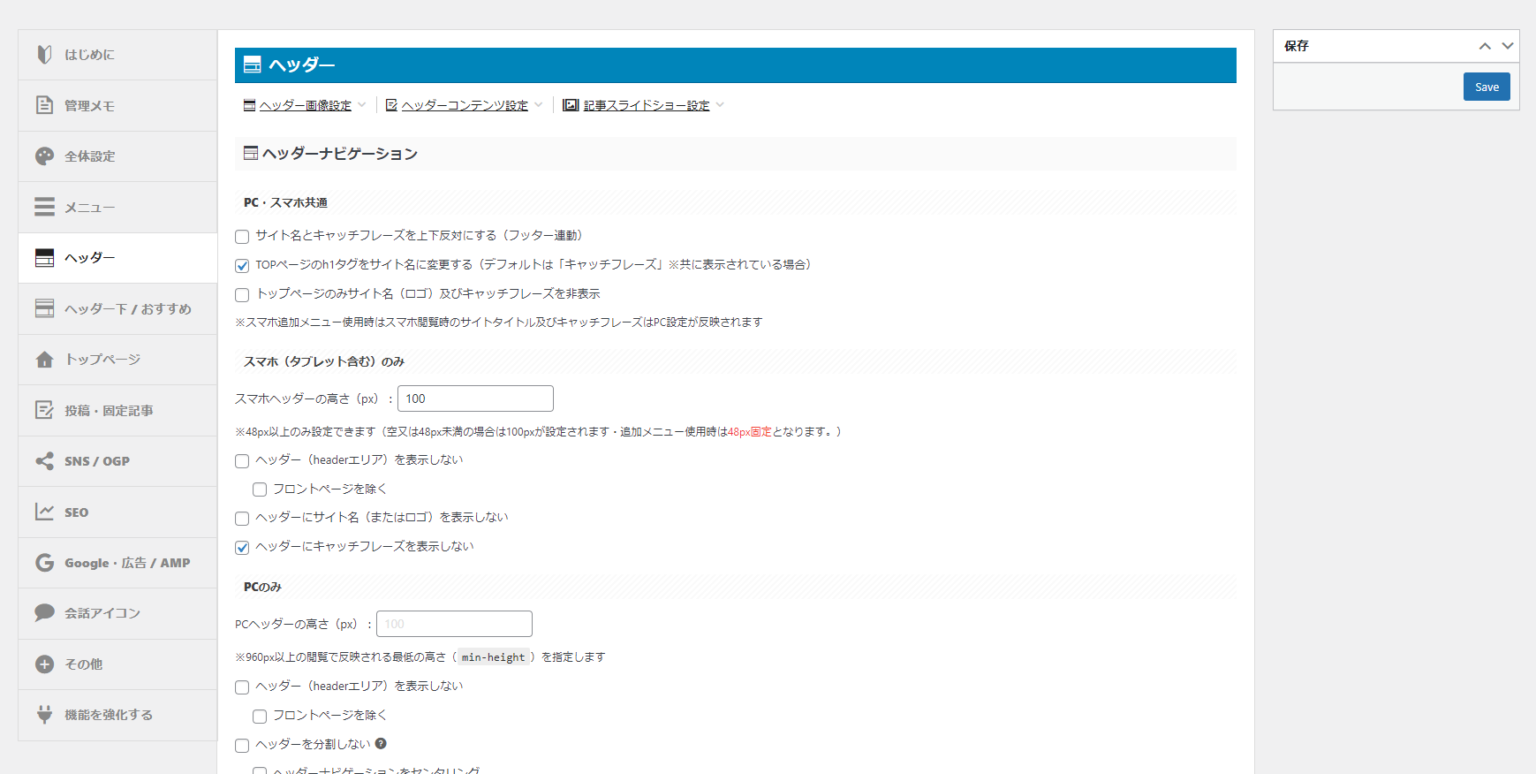Screen dimensions: 1536x774
Task: Click the 機能を強化する gift icon
Action: pos(44,714)
